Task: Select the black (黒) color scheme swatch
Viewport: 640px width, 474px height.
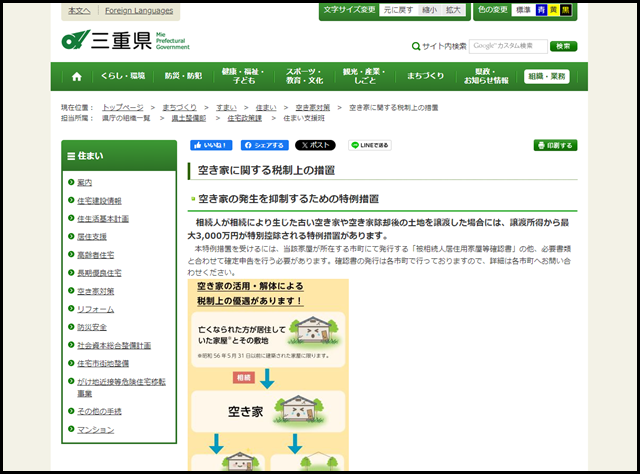Action: point(565,10)
